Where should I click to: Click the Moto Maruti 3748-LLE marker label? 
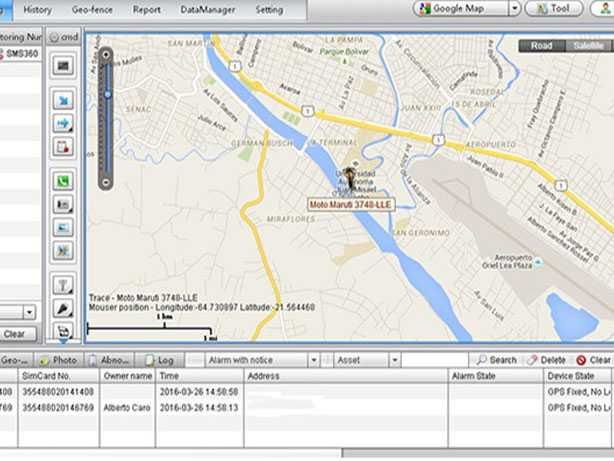coord(351,205)
